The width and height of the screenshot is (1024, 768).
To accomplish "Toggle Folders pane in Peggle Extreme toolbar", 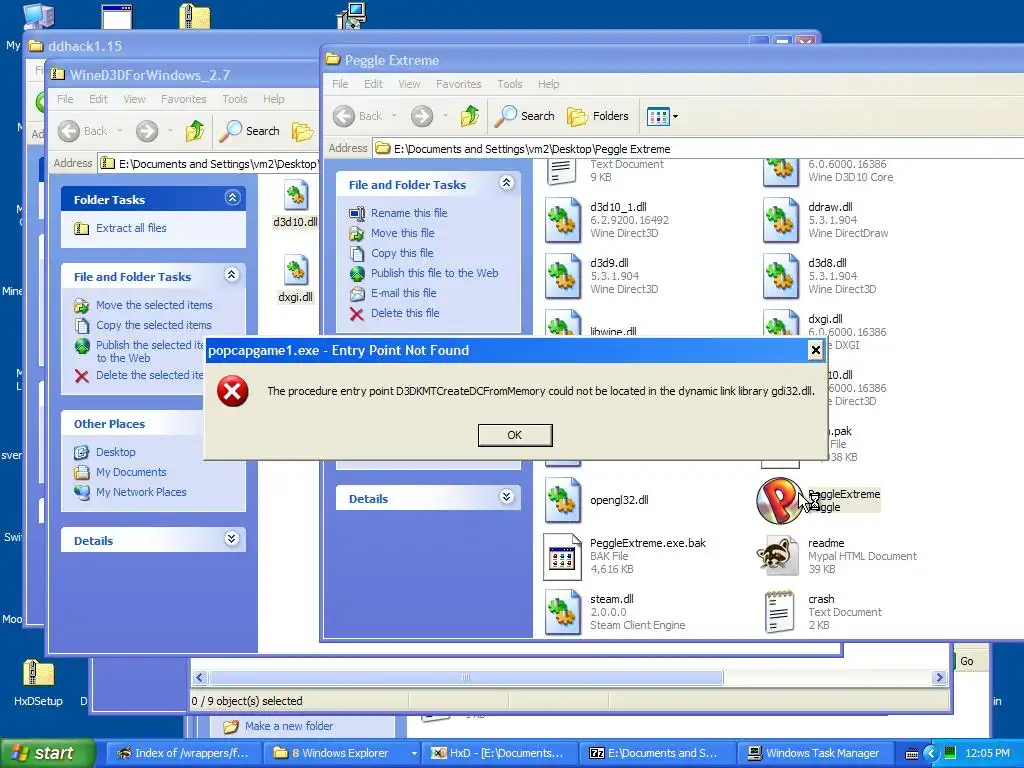I will pos(598,116).
